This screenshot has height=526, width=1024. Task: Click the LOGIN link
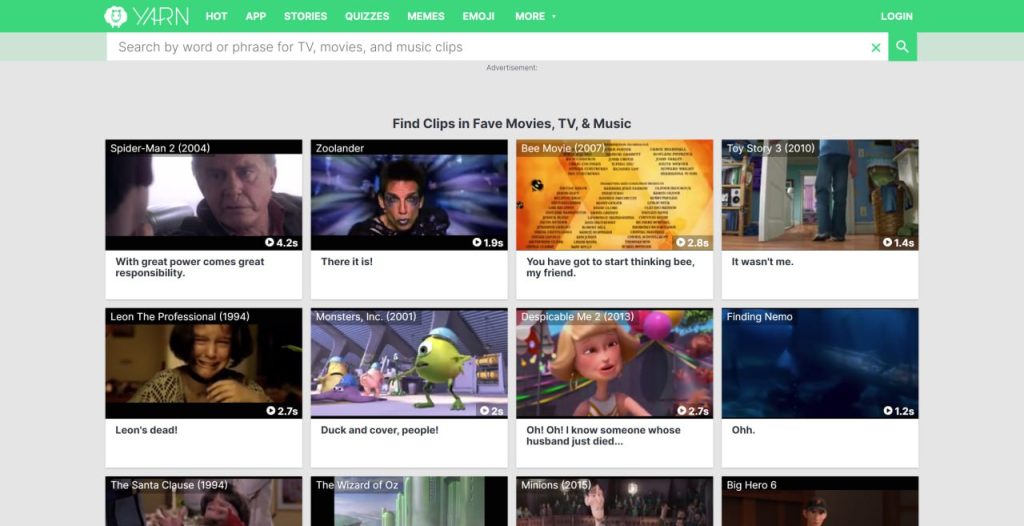tap(897, 16)
